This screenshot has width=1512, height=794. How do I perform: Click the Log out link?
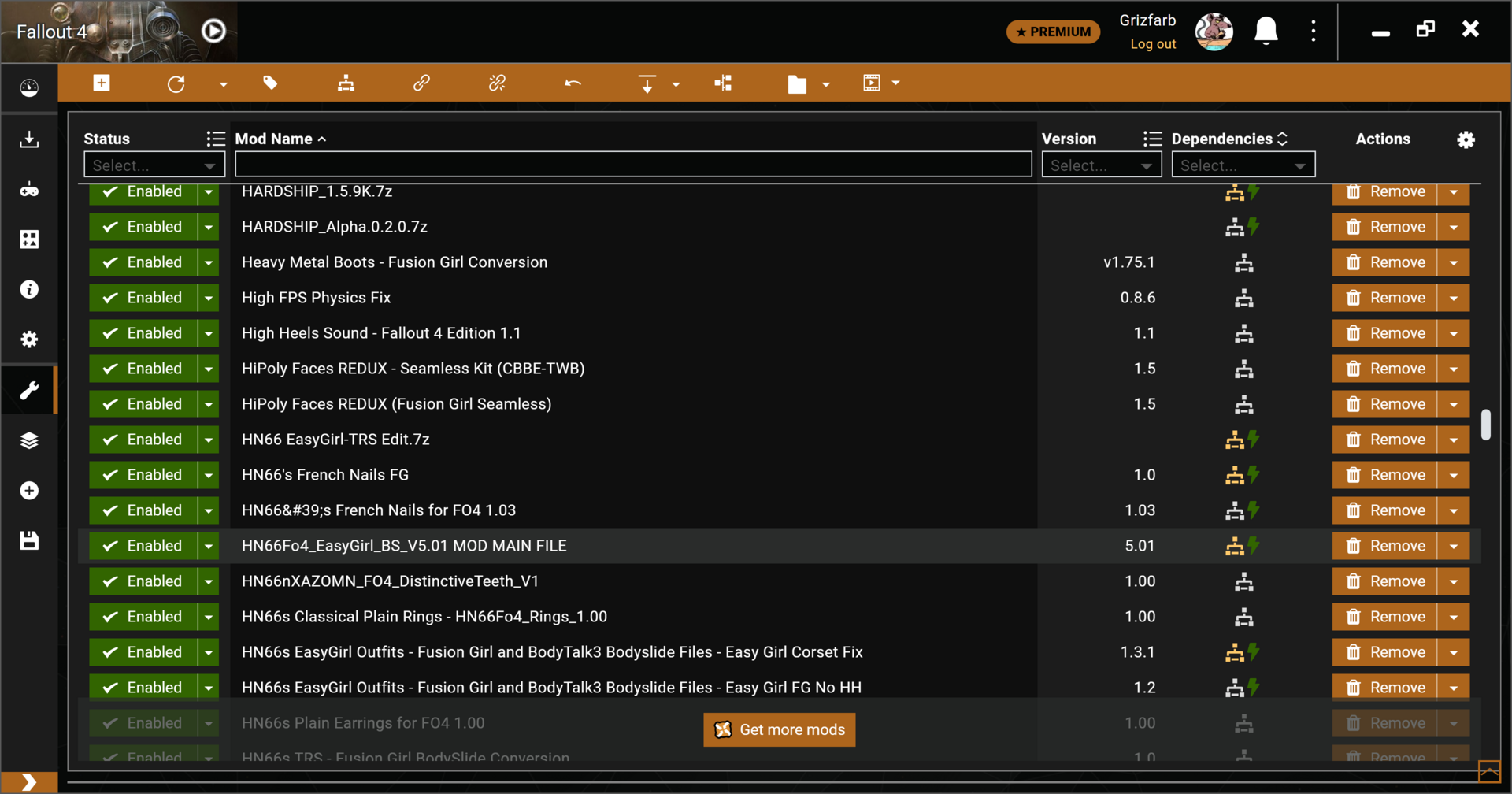pyautogui.click(x=1153, y=44)
